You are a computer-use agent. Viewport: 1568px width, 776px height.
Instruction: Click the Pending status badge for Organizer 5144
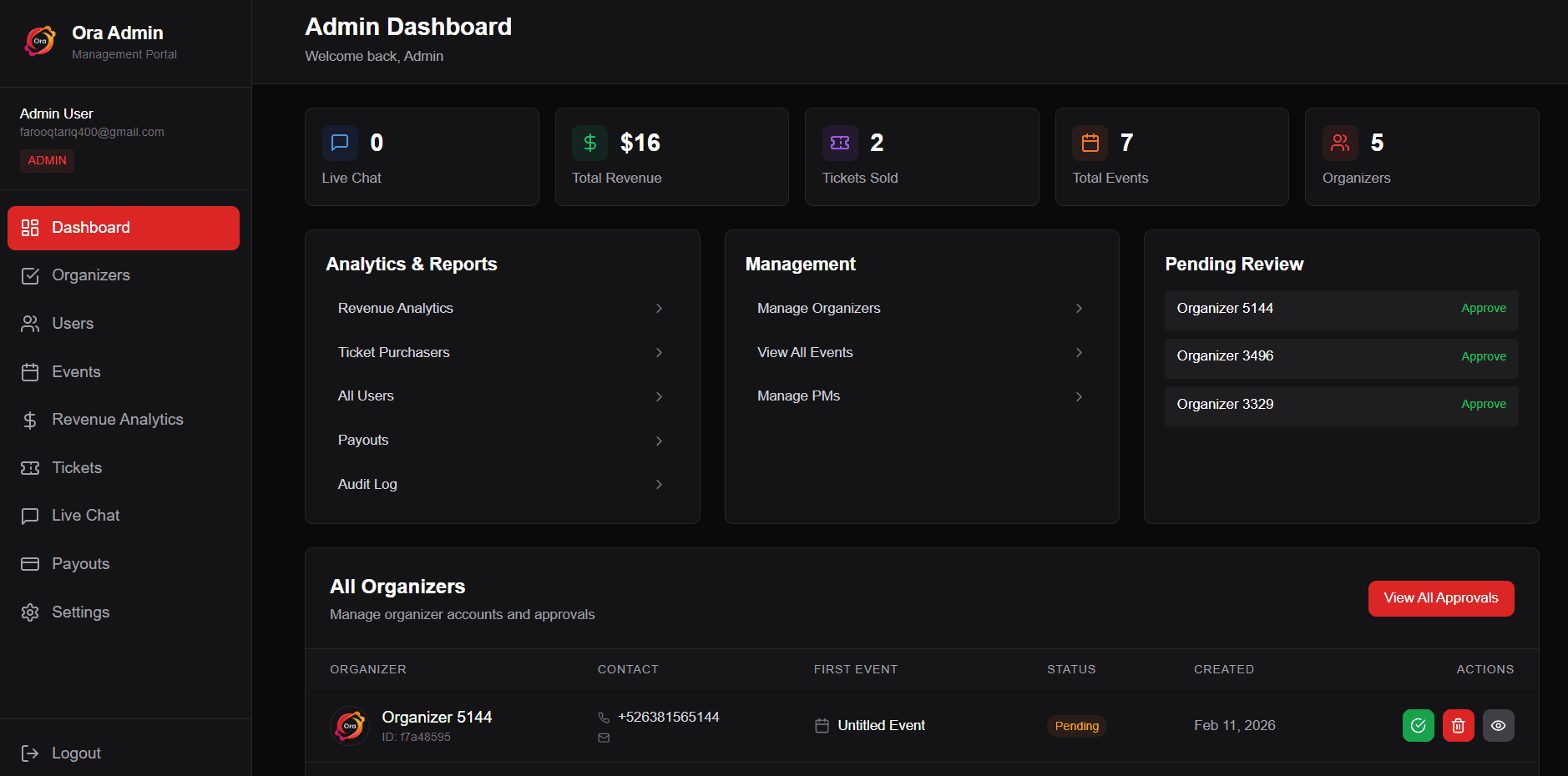point(1076,725)
